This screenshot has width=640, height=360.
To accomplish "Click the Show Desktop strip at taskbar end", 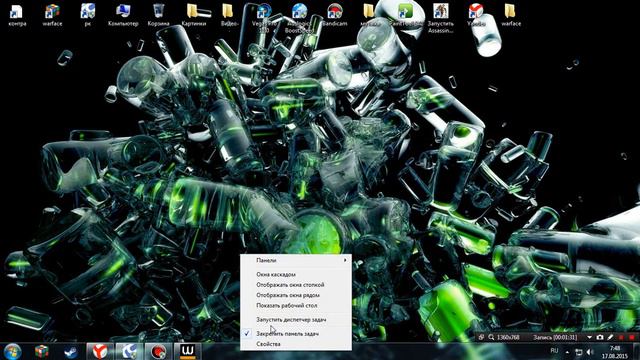I will pos(637,351).
